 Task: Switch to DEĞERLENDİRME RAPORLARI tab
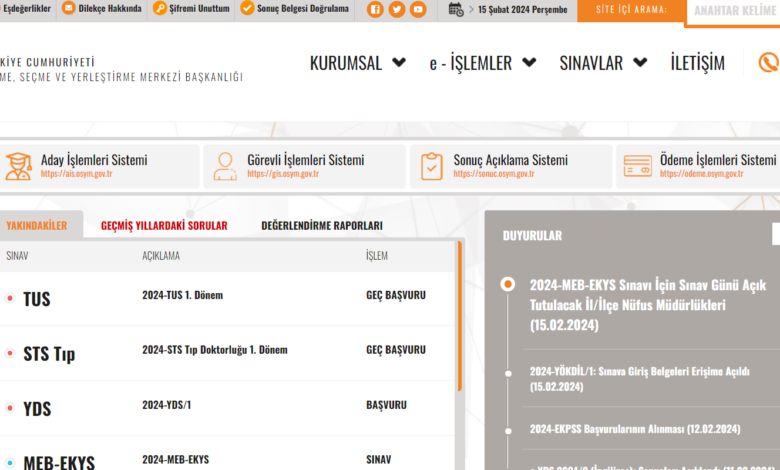pyautogui.click(x=321, y=226)
